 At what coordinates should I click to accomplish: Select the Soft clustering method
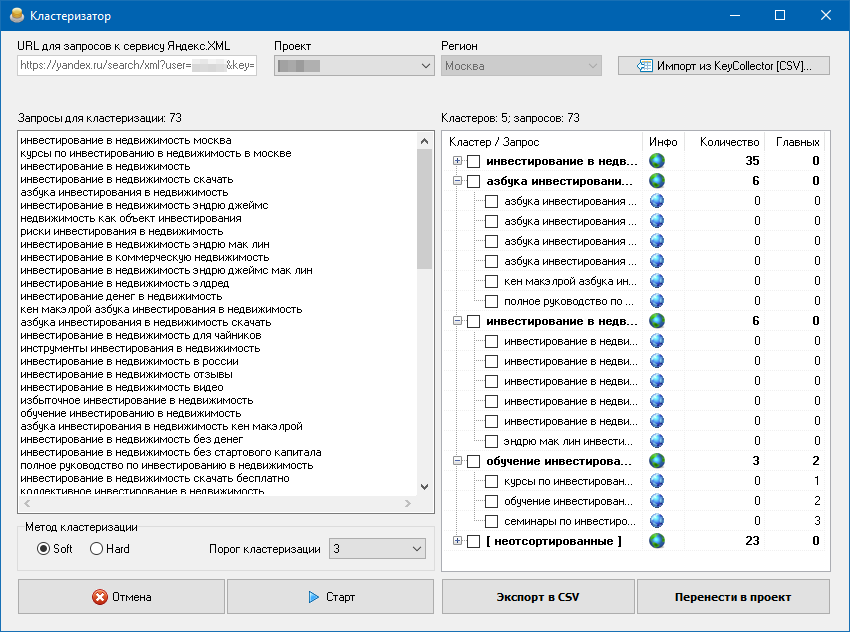coord(54,549)
